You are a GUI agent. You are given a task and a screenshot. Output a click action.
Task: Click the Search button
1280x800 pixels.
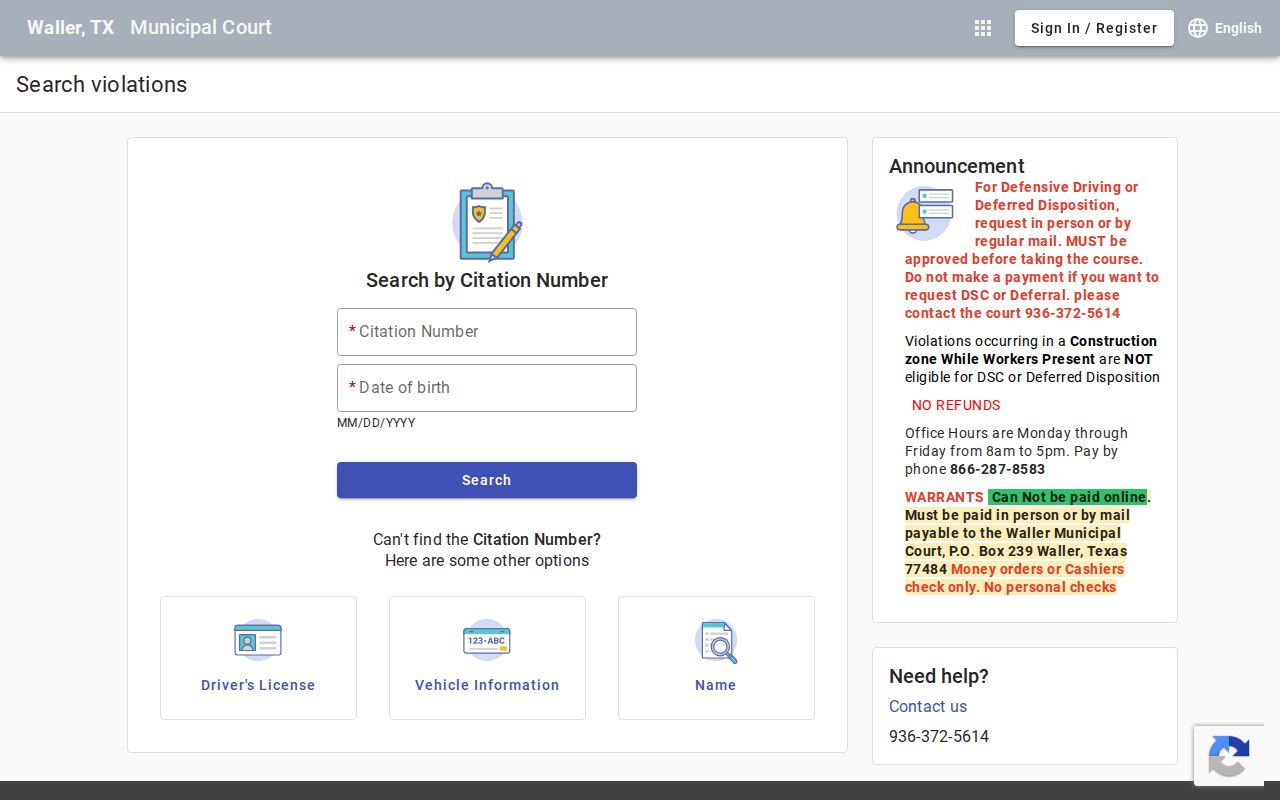[487, 480]
